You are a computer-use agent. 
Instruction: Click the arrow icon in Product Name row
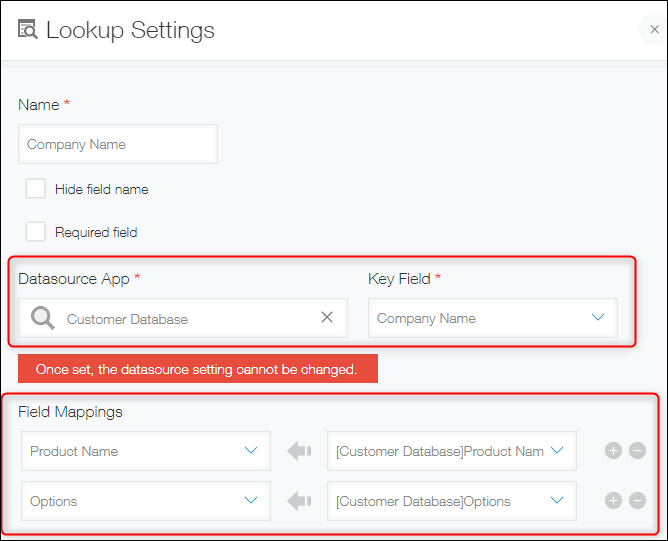[299, 451]
